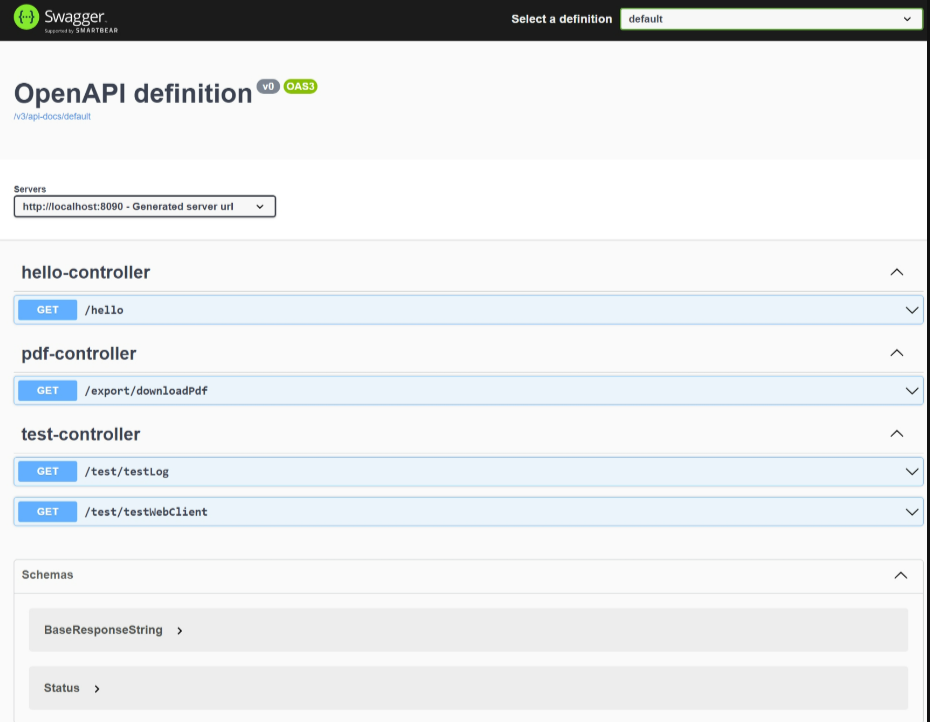Click the Schemas heading

click(47, 575)
